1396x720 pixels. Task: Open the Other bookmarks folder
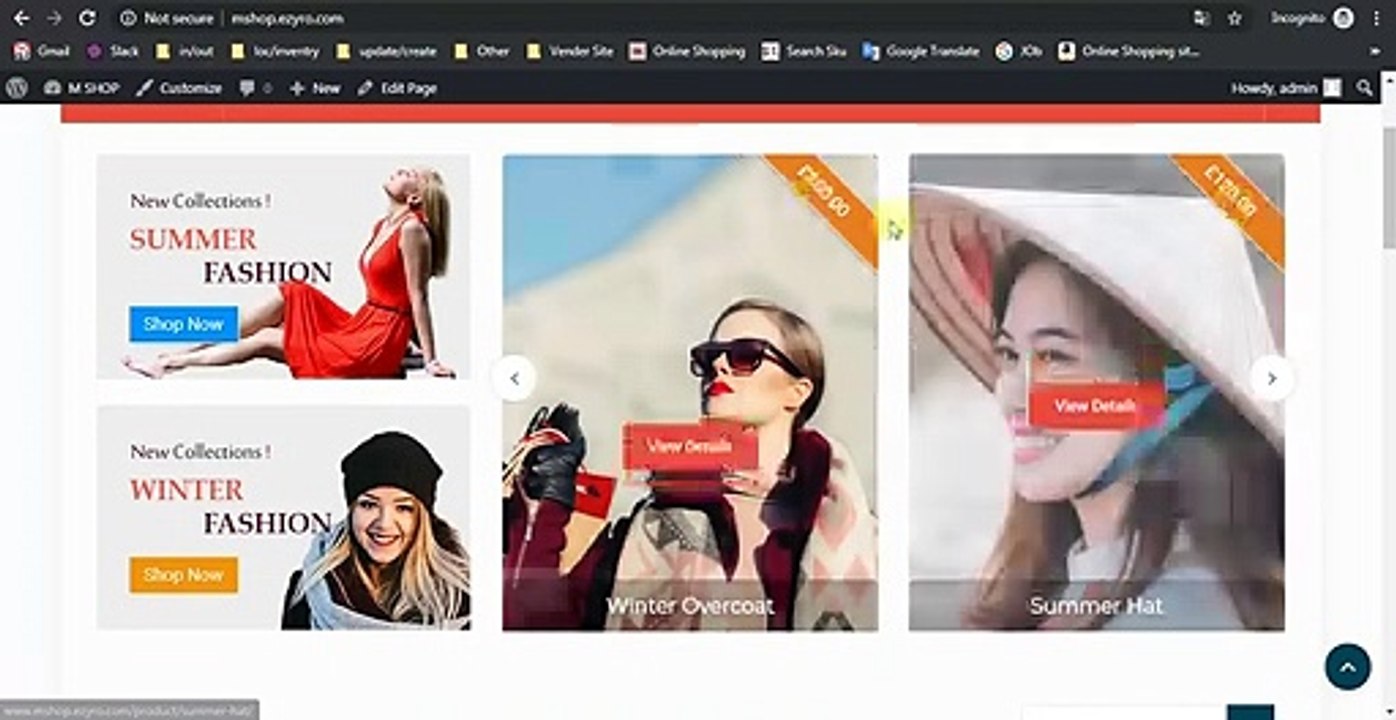[x=481, y=51]
